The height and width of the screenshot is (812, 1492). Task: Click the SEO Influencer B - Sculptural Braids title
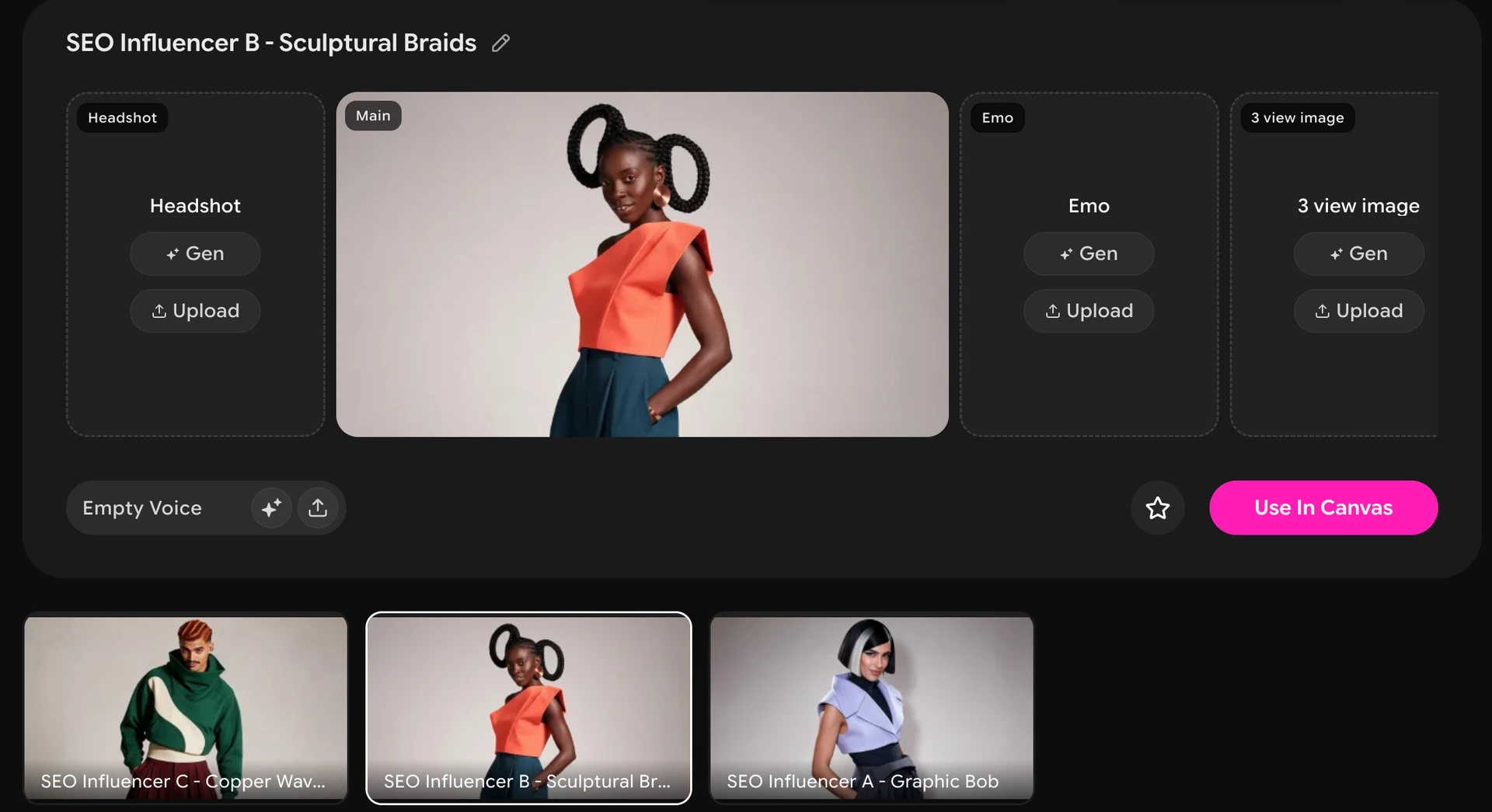271,43
